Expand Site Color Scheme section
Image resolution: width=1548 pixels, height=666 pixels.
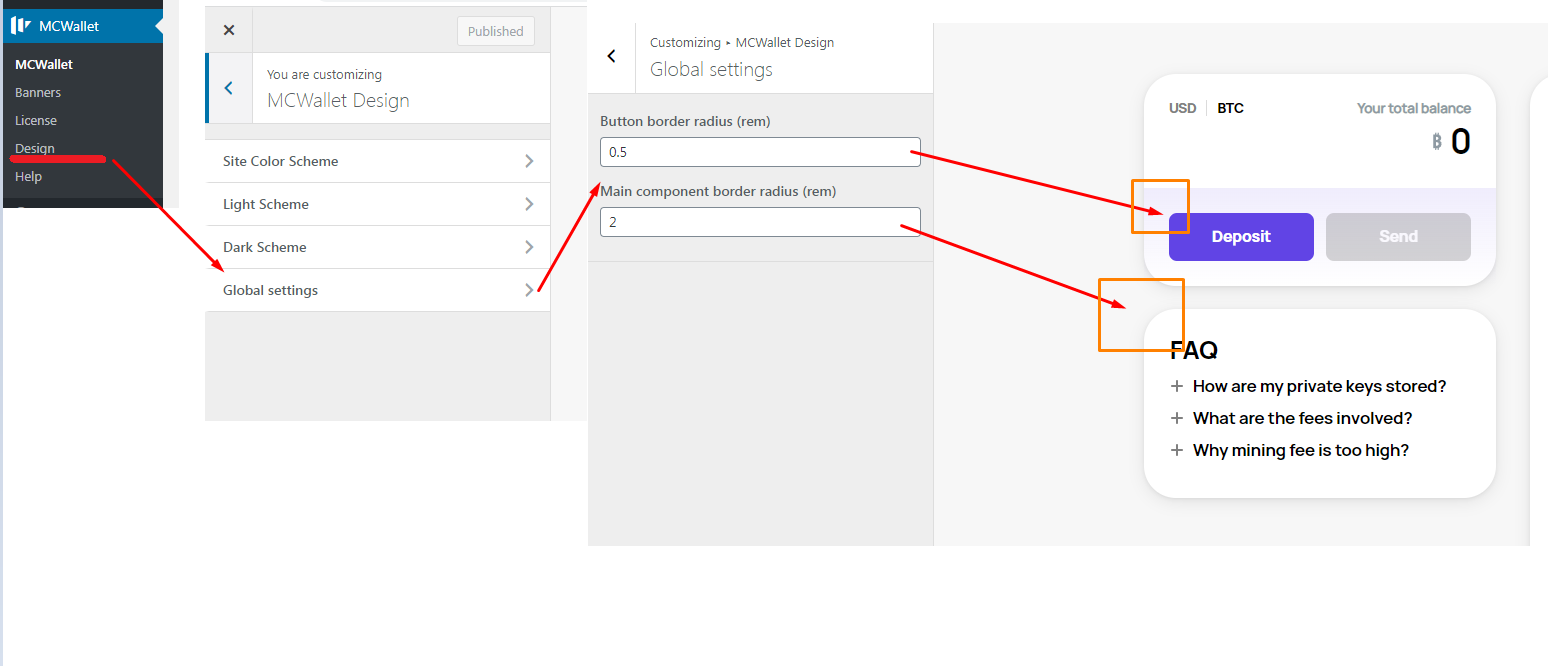tap(529, 161)
